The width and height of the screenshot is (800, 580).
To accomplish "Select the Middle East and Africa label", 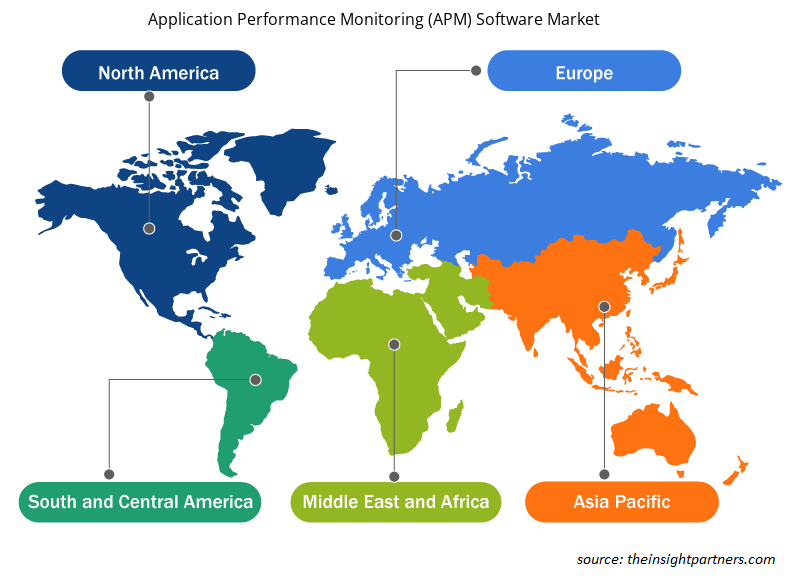I will 396,502.
